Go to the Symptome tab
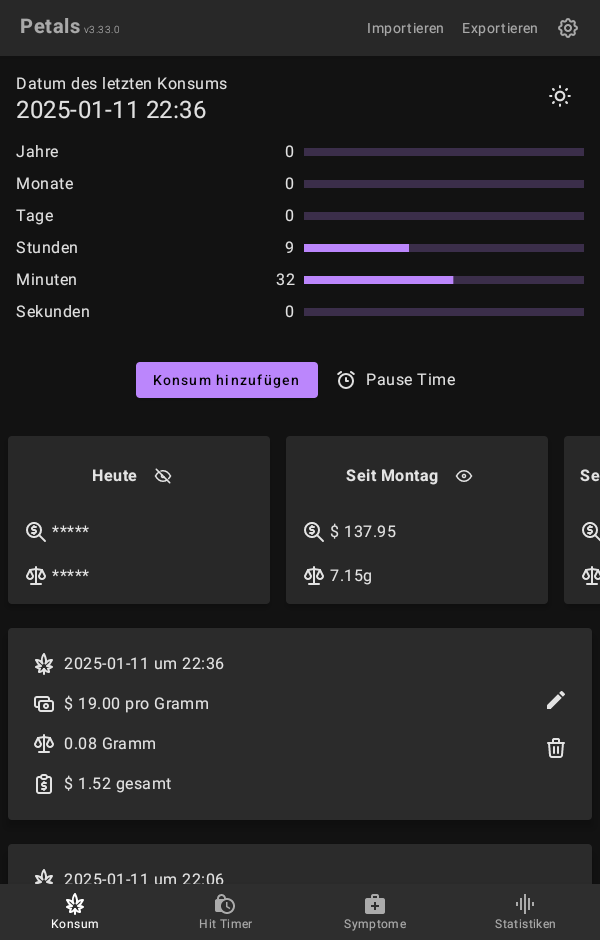 [x=375, y=912]
